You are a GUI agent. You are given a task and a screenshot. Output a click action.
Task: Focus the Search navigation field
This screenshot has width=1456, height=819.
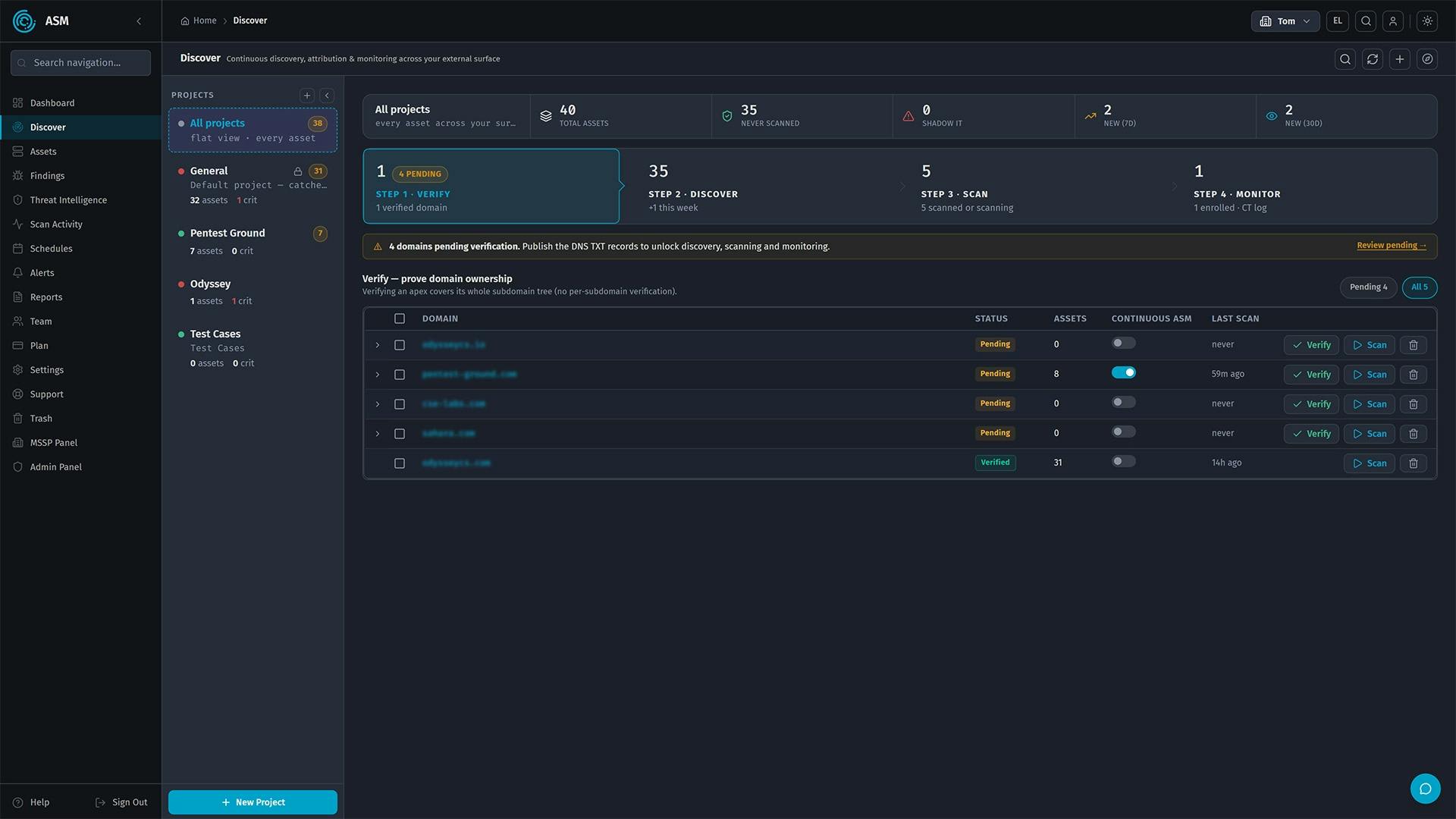coord(80,63)
